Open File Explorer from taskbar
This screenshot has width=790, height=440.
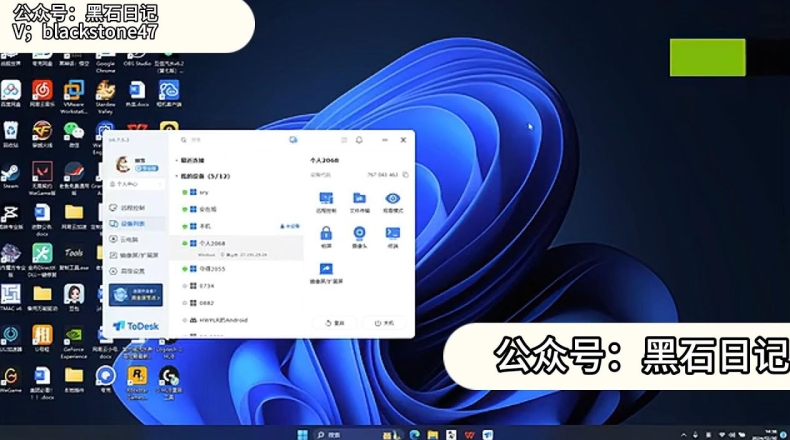tap(433, 434)
